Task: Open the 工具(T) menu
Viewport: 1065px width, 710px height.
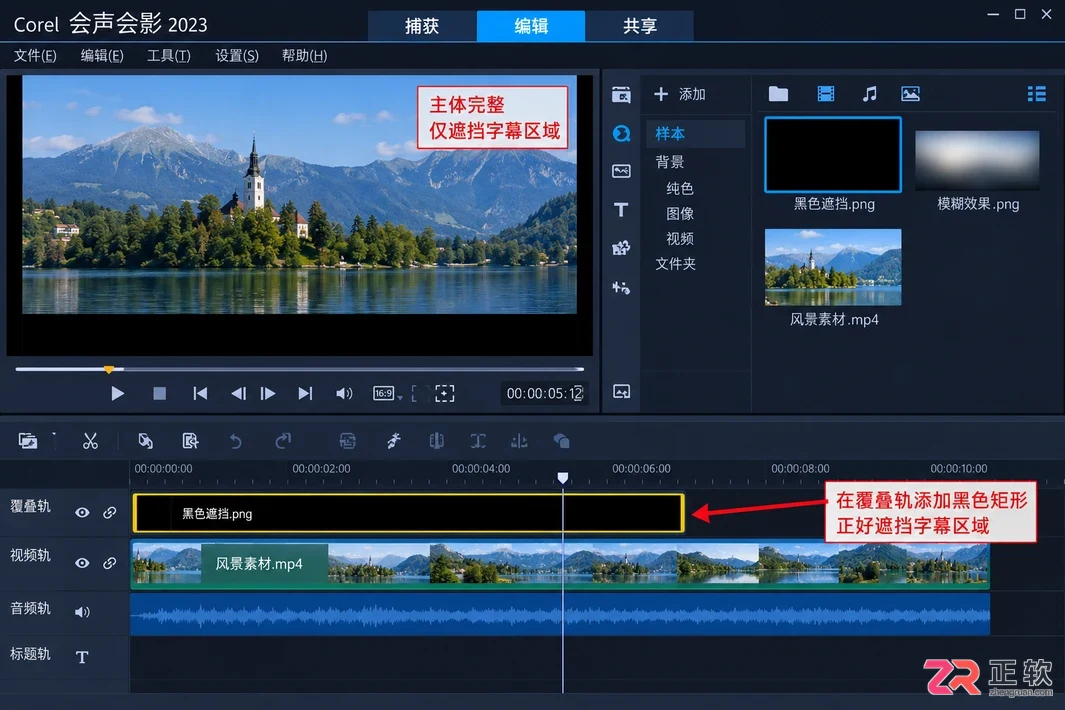Action: (x=168, y=56)
